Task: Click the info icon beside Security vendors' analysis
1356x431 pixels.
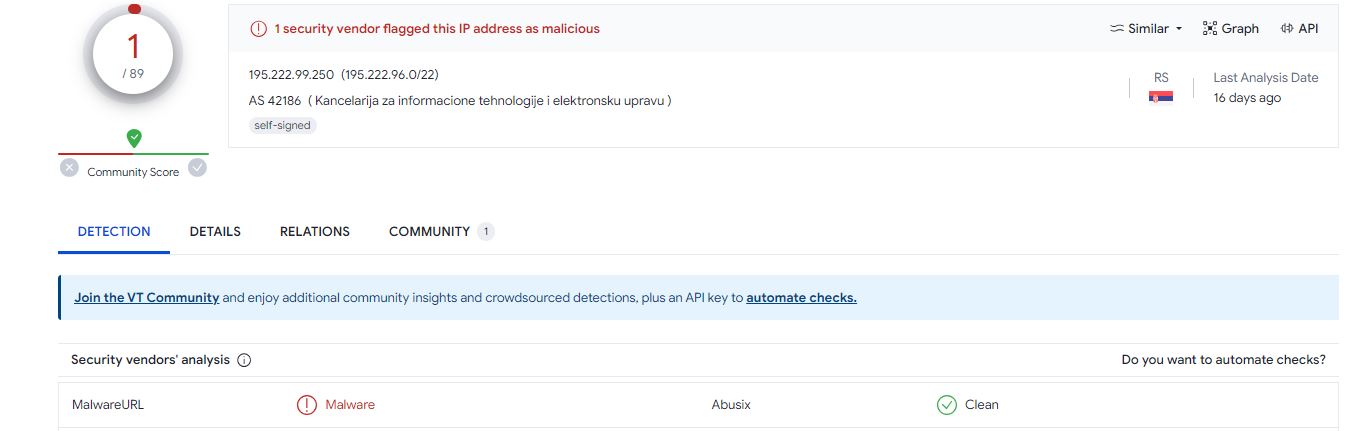Action: [244, 360]
